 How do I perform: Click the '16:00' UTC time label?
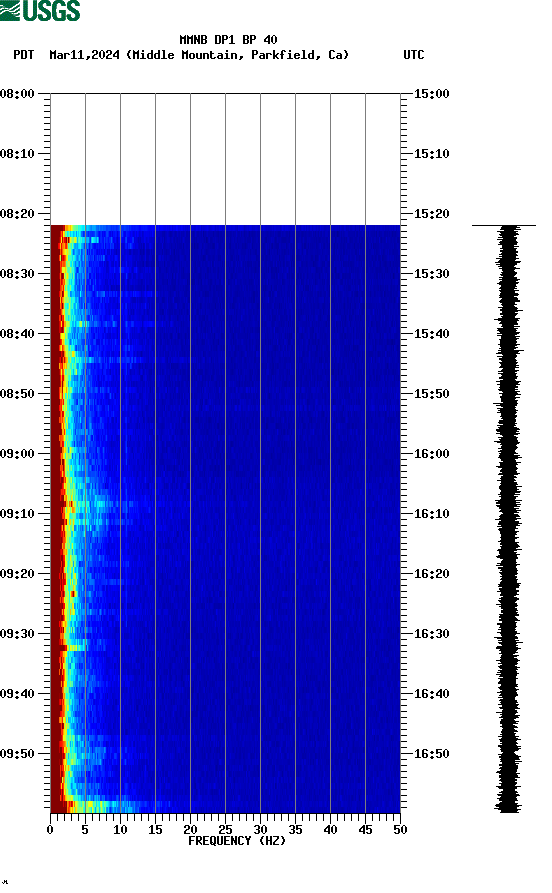click(x=431, y=454)
